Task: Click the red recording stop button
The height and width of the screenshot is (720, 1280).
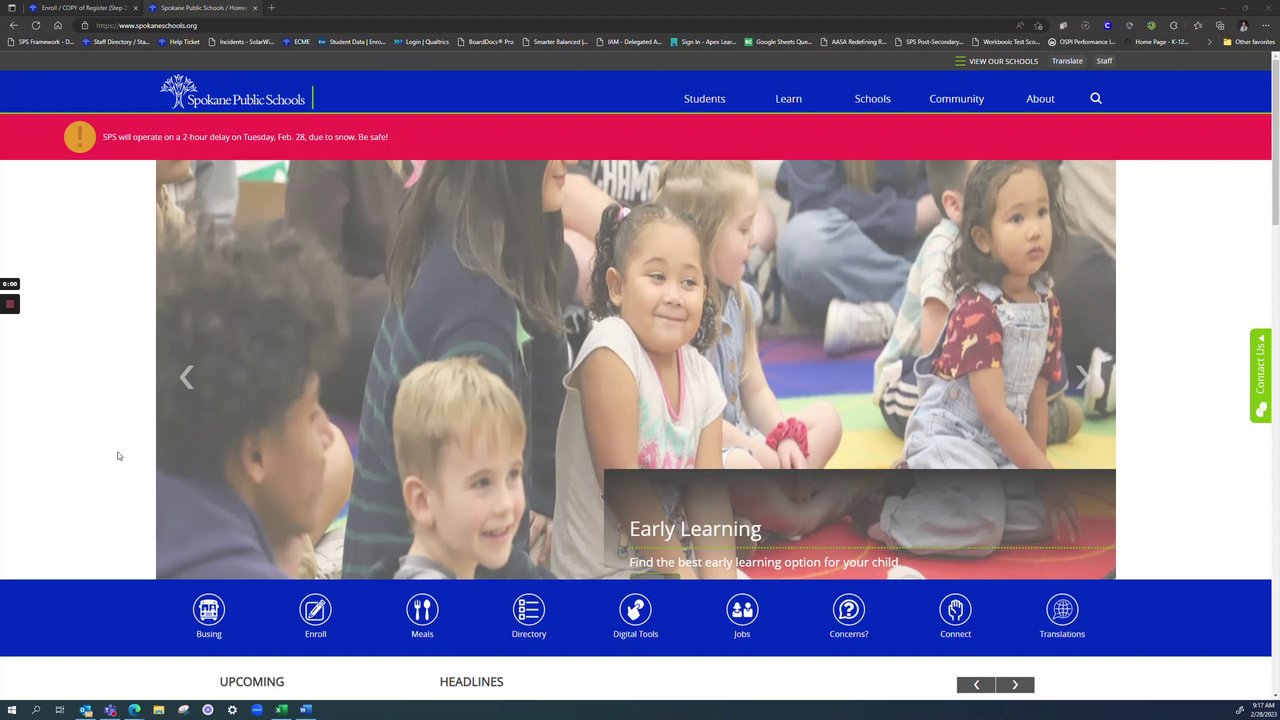Action: (x=10, y=304)
